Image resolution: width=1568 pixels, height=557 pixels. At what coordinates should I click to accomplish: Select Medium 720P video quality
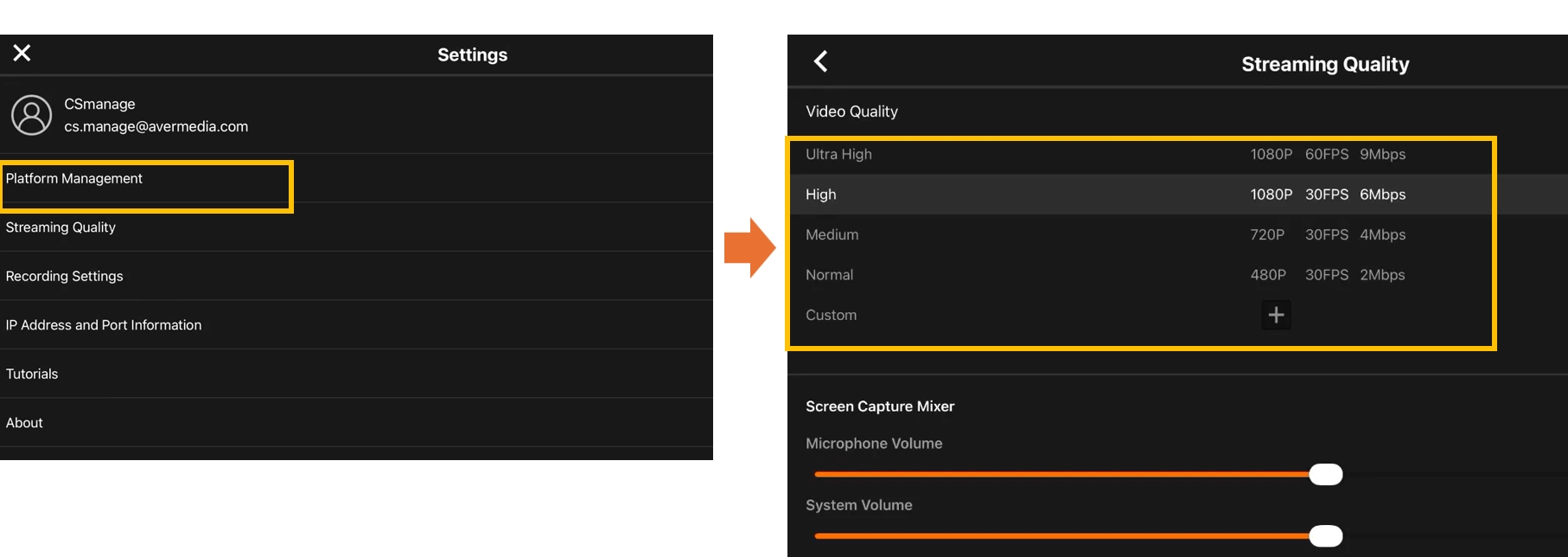(1106, 235)
